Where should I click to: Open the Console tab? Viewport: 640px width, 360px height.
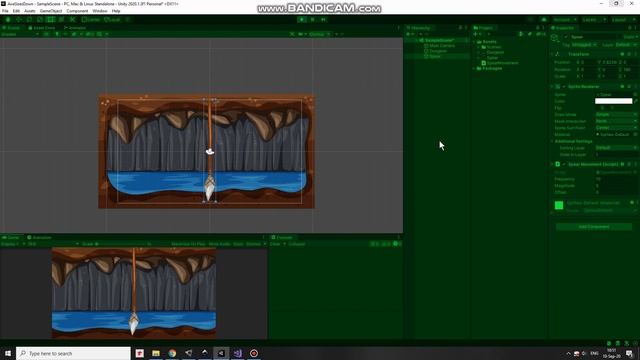point(282,238)
